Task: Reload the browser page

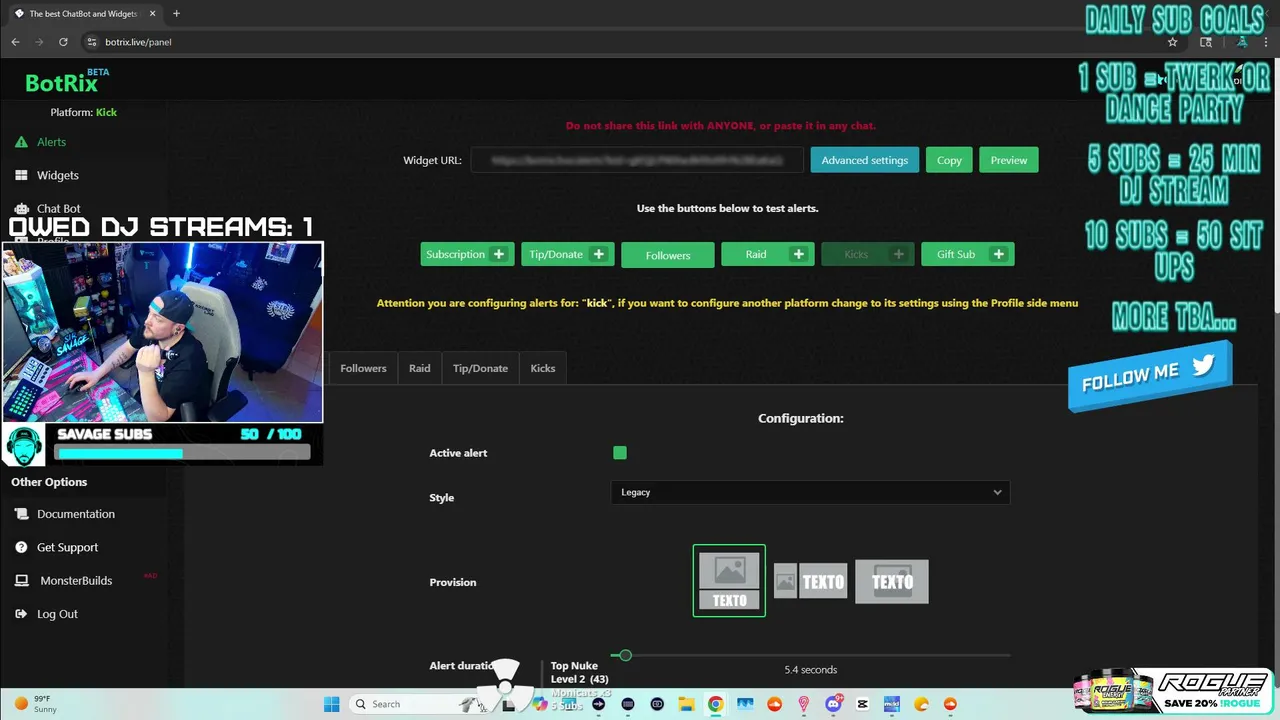Action: [63, 42]
